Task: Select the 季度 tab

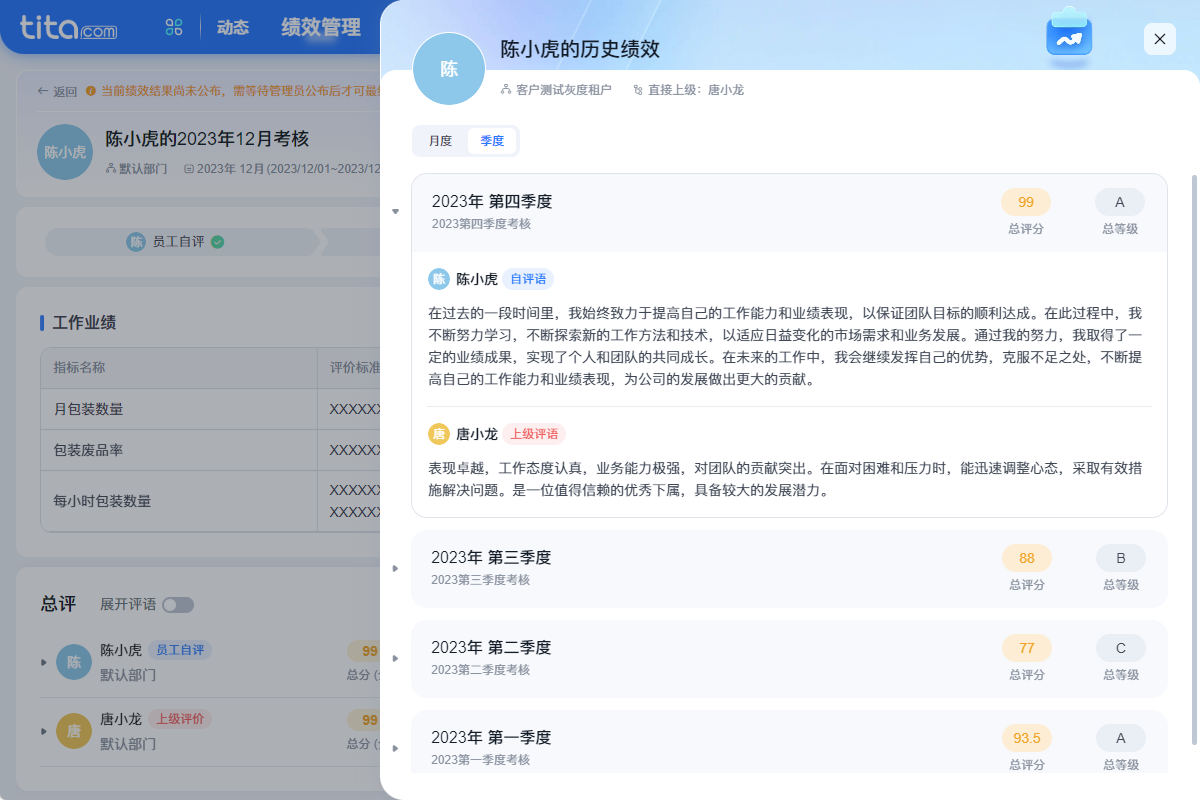Action: coord(492,141)
